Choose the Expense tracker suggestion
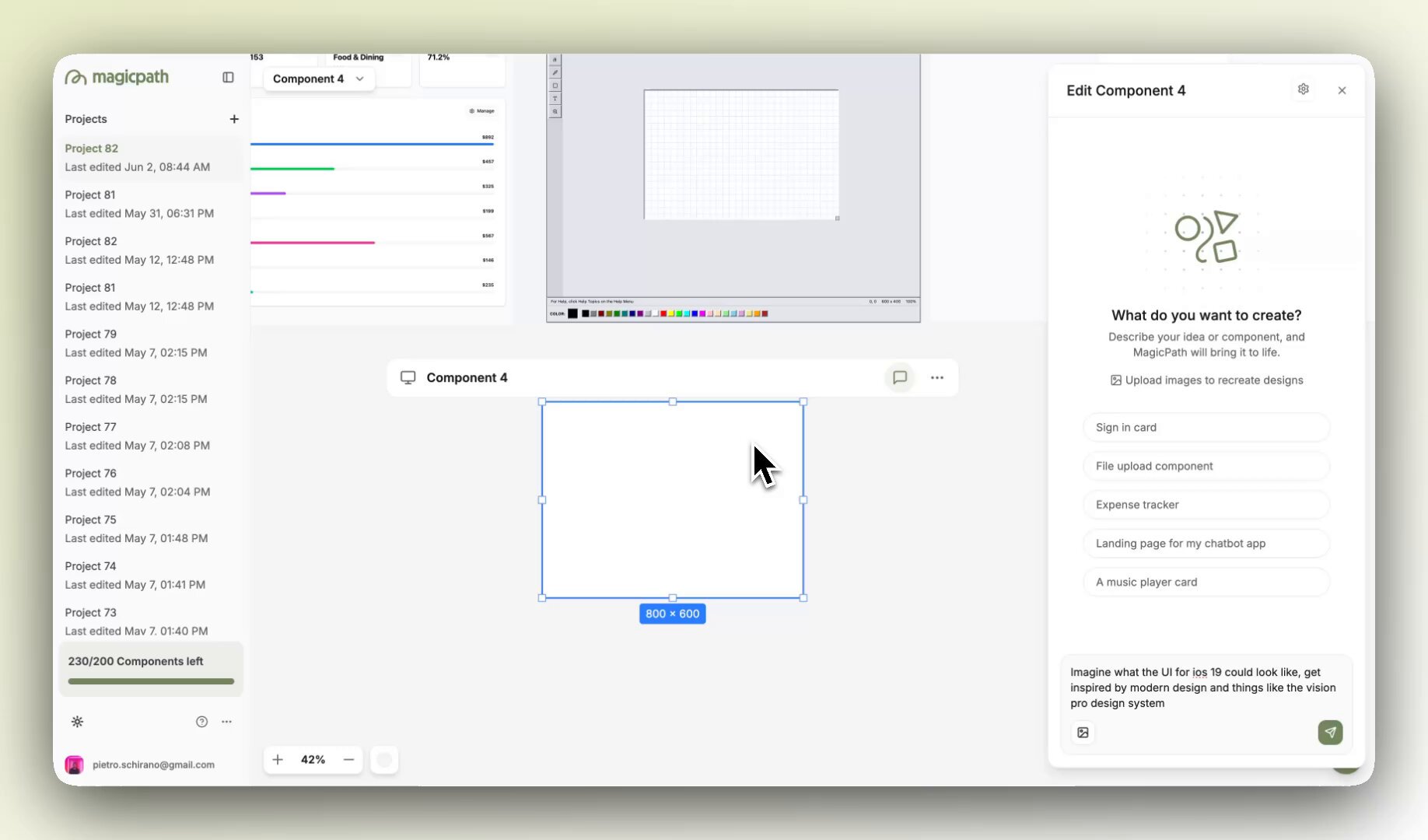The image size is (1428, 840). [1206, 505]
